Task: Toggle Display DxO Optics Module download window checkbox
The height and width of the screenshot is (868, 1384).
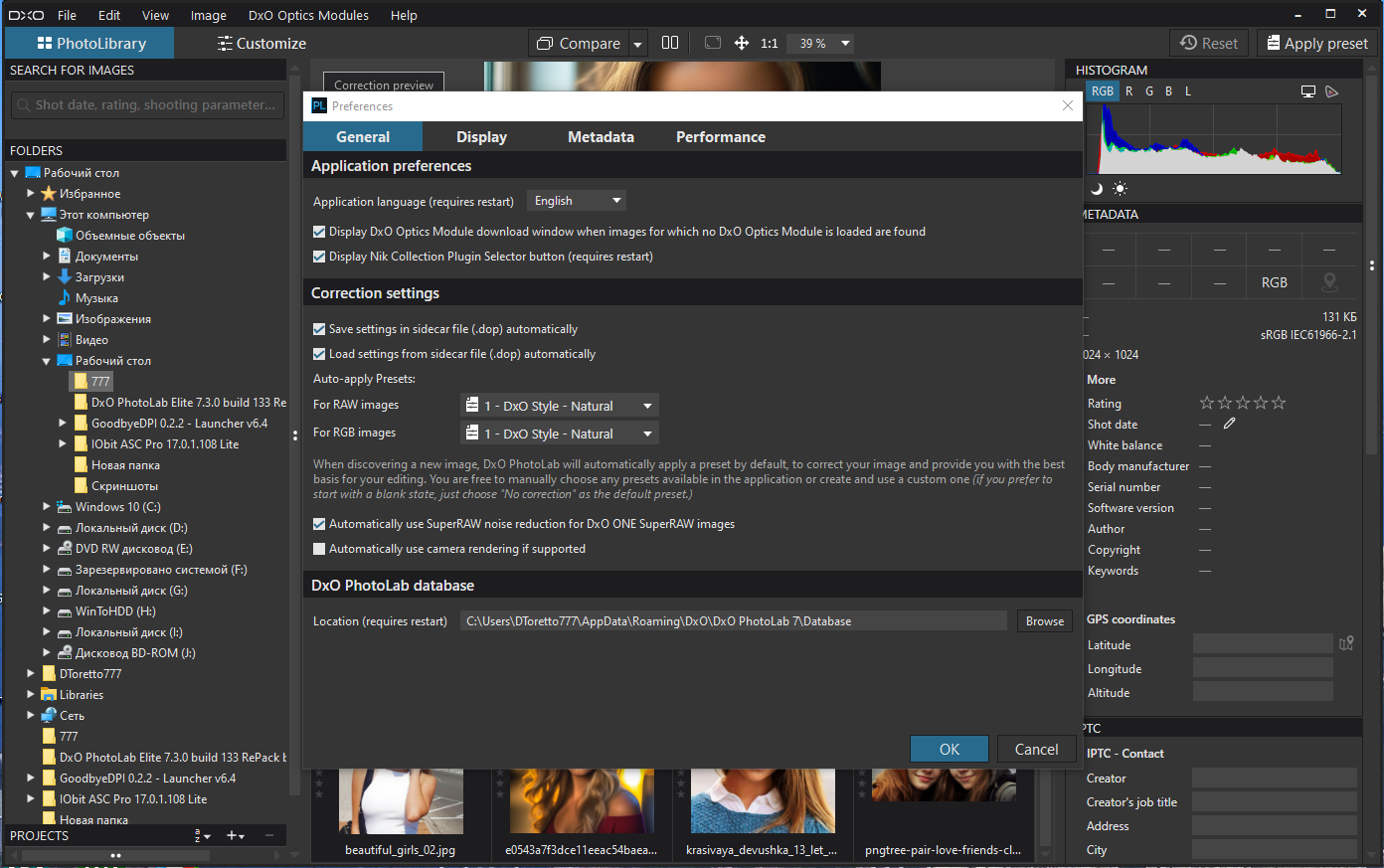Action: (x=319, y=232)
